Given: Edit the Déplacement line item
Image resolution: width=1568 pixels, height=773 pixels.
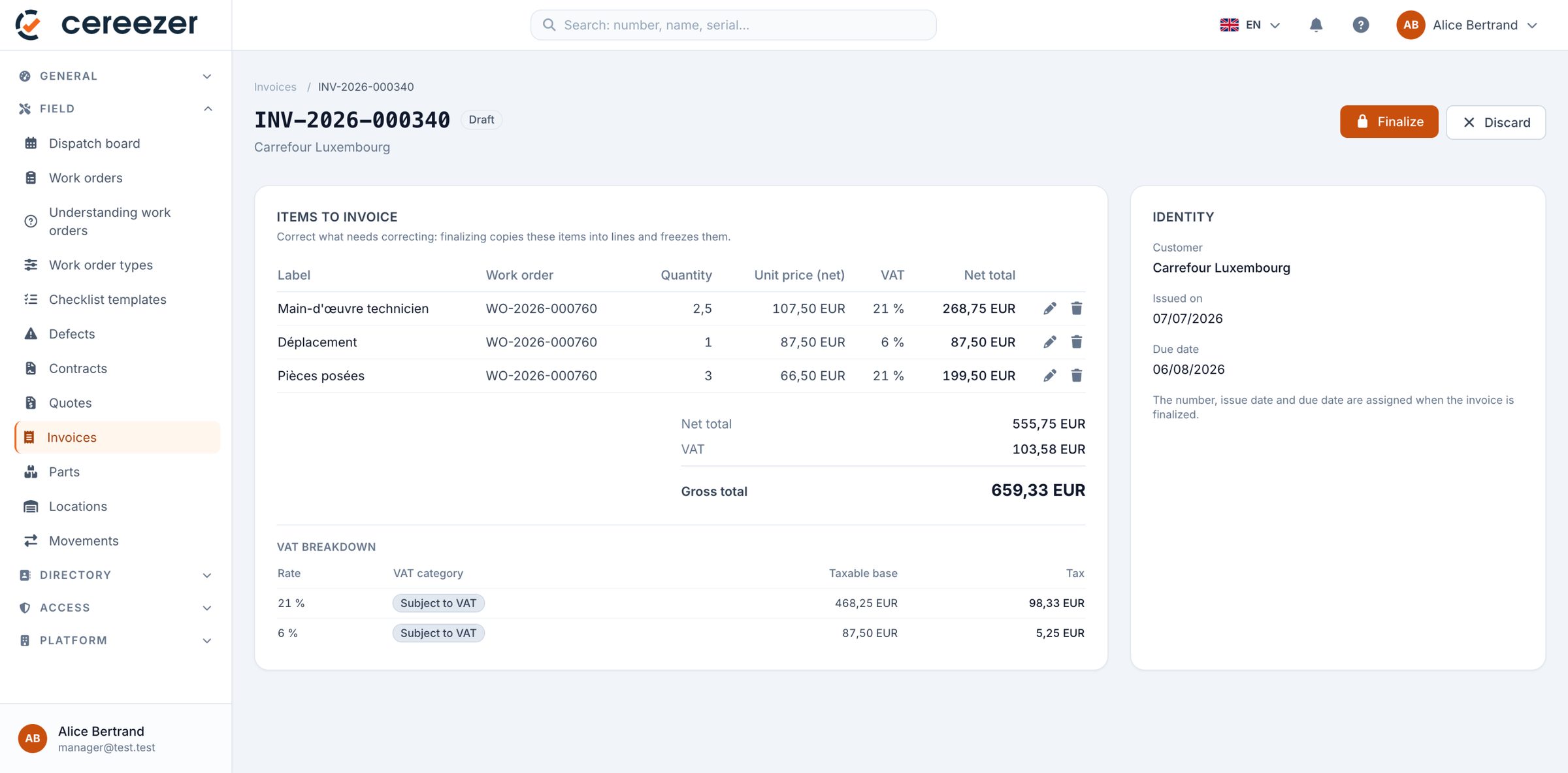Looking at the screenshot, I should coord(1049,342).
